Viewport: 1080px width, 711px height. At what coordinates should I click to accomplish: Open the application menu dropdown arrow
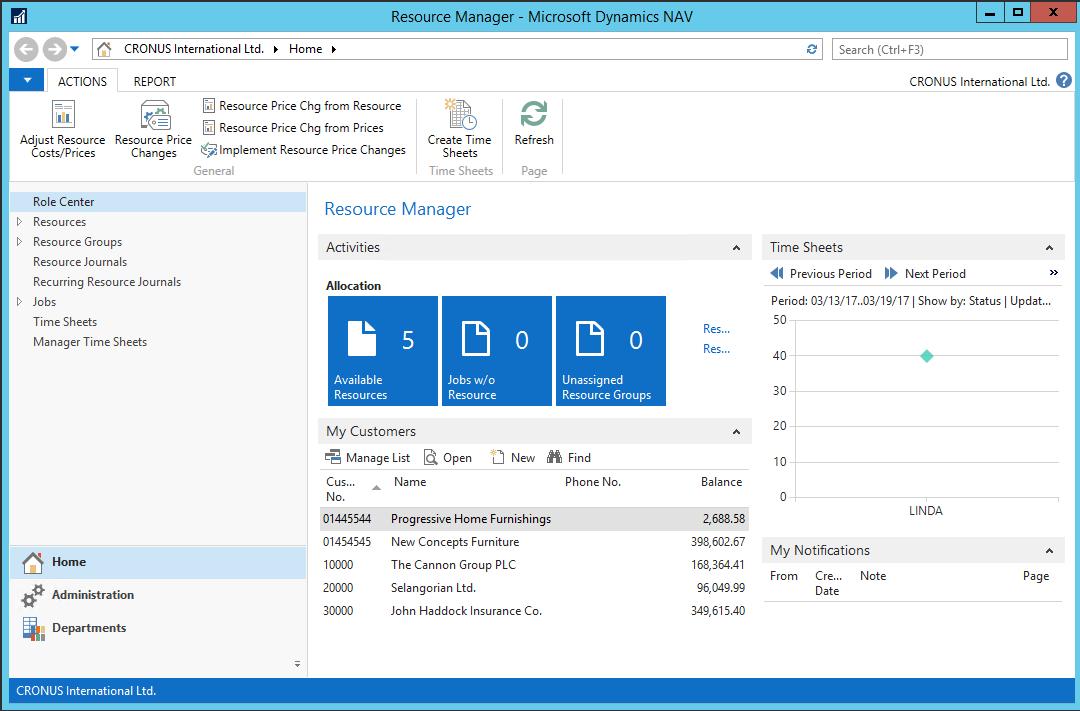click(27, 81)
